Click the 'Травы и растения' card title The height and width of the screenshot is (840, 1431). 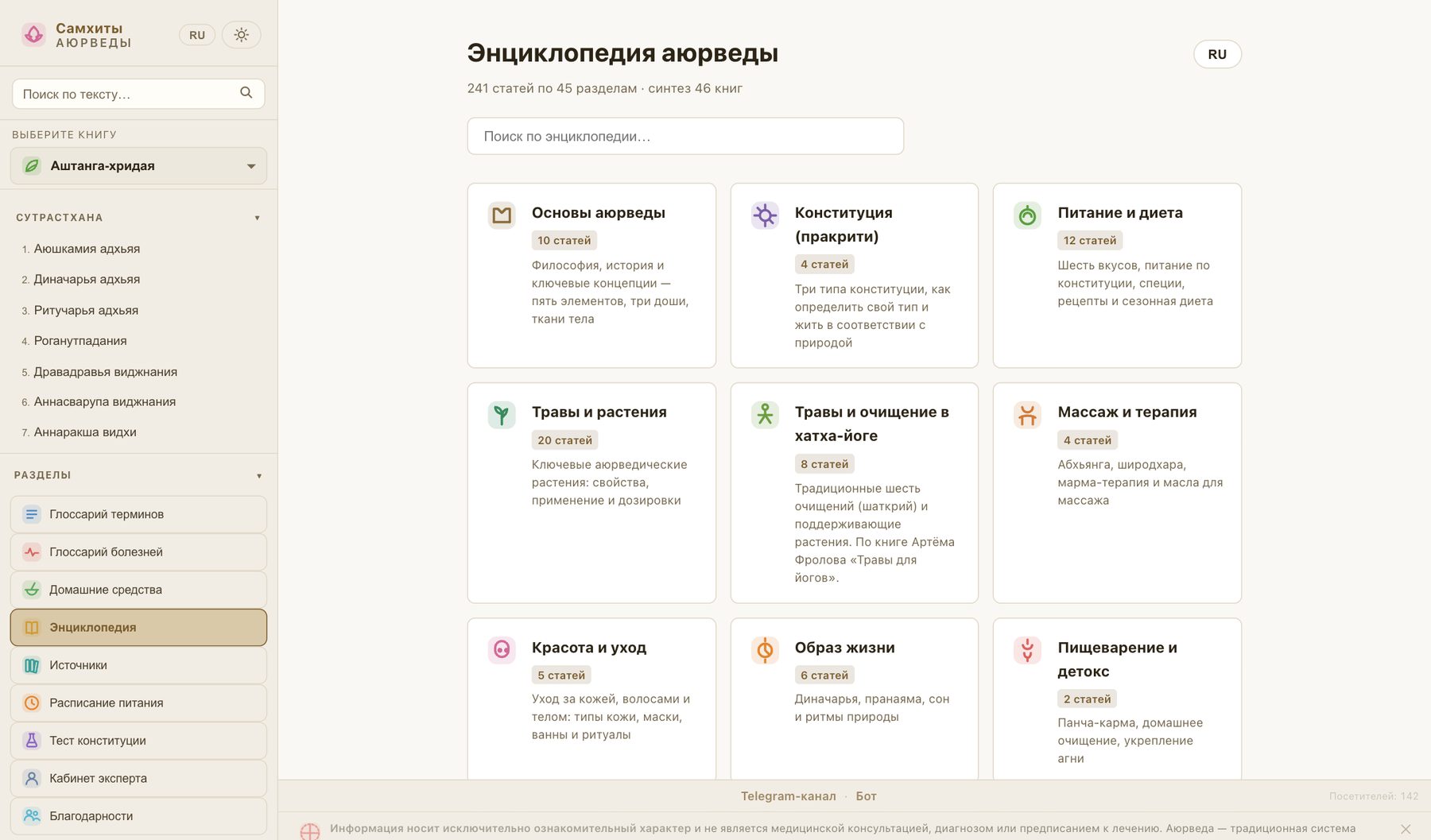599,412
